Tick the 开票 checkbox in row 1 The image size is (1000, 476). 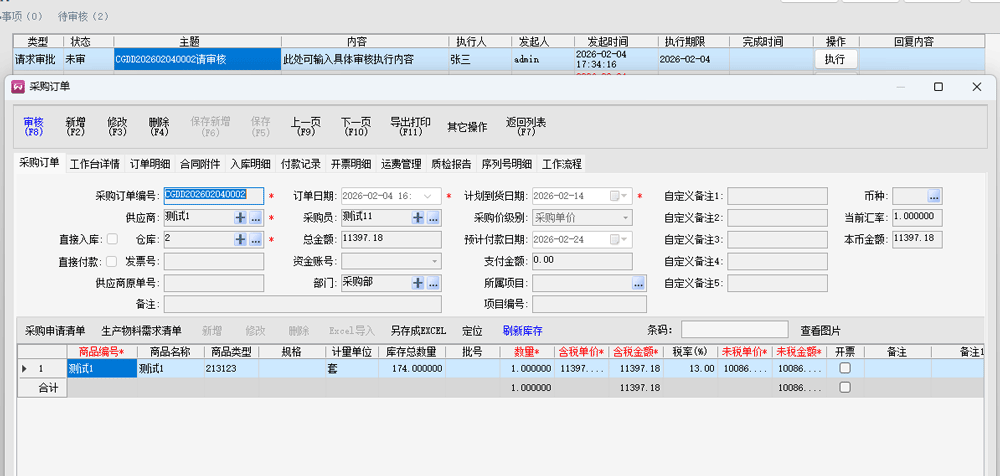845,368
